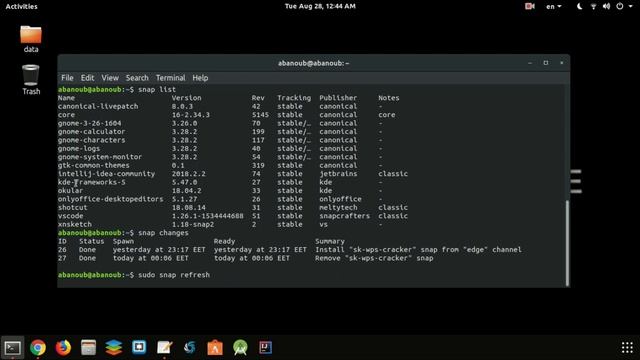The width and height of the screenshot is (640, 360).
Task: Click 'onlyoffice-desktopeditors' in the list
Action: 110,199
